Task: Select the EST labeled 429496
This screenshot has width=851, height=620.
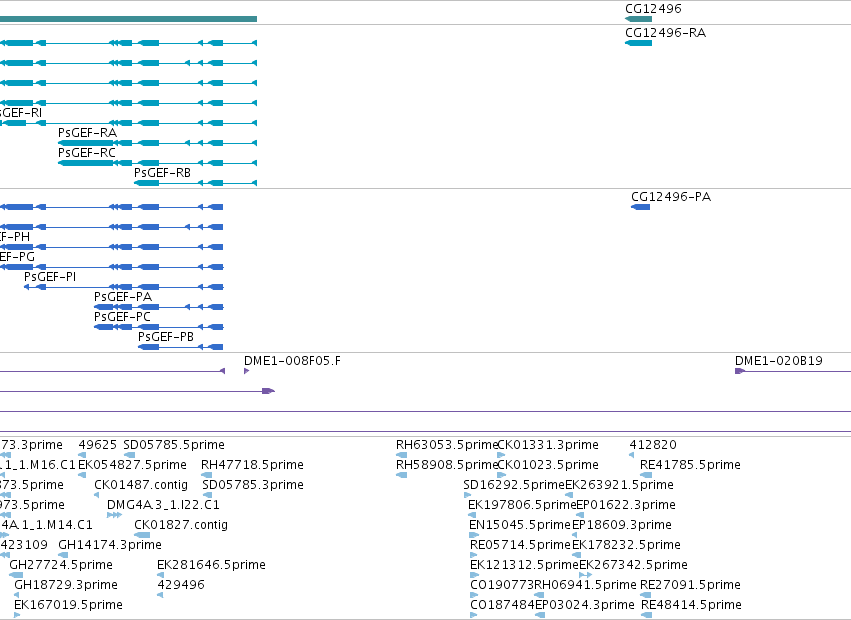Action: point(181,585)
